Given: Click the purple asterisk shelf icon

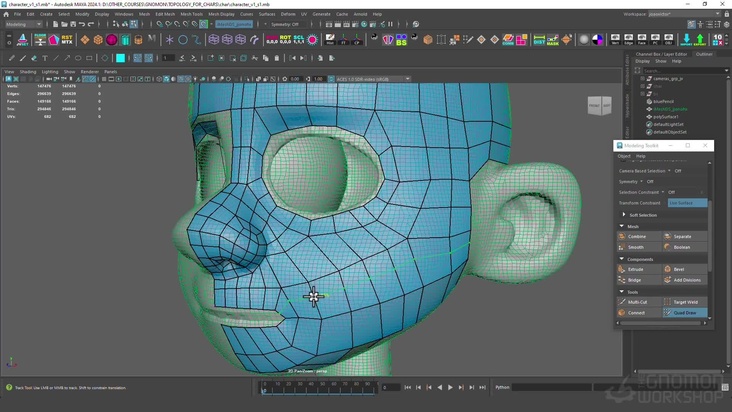Looking at the screenshot, I should pos(169,40).
